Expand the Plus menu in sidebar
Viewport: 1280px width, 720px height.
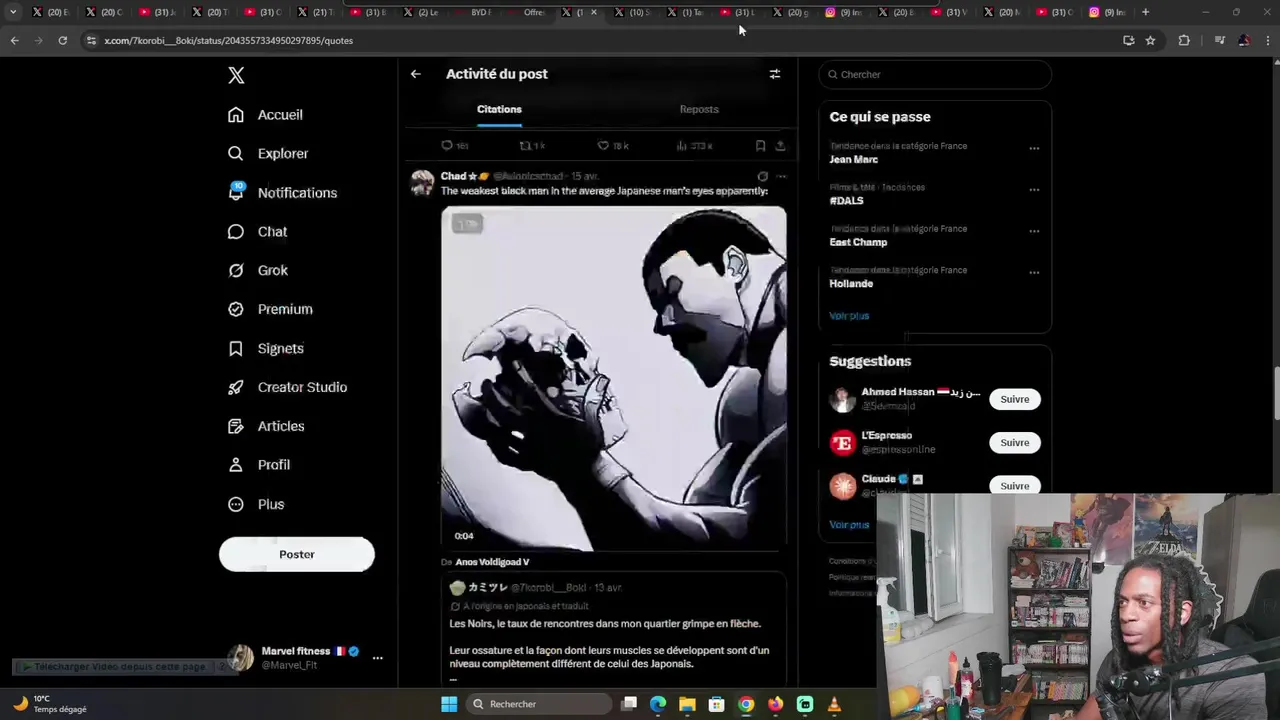(x=256, y=505)
